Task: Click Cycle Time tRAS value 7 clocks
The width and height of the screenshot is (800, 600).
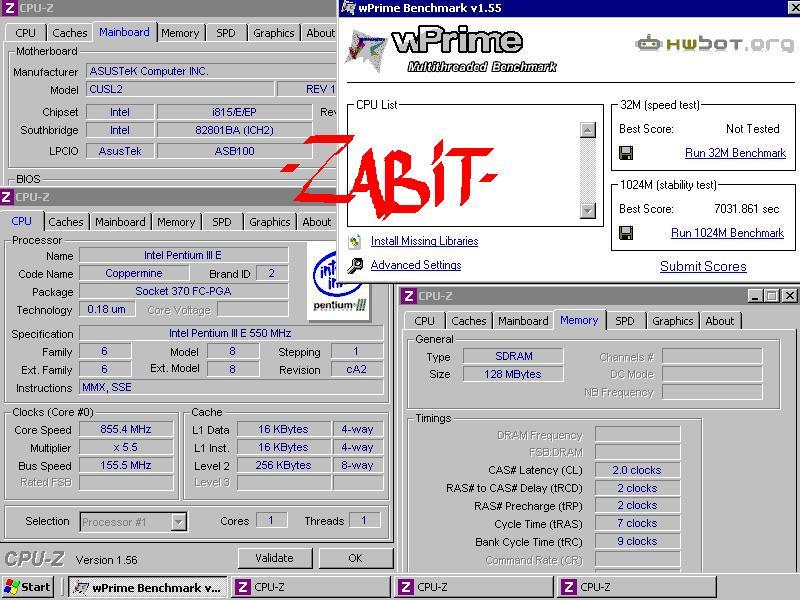Action: 637,523
